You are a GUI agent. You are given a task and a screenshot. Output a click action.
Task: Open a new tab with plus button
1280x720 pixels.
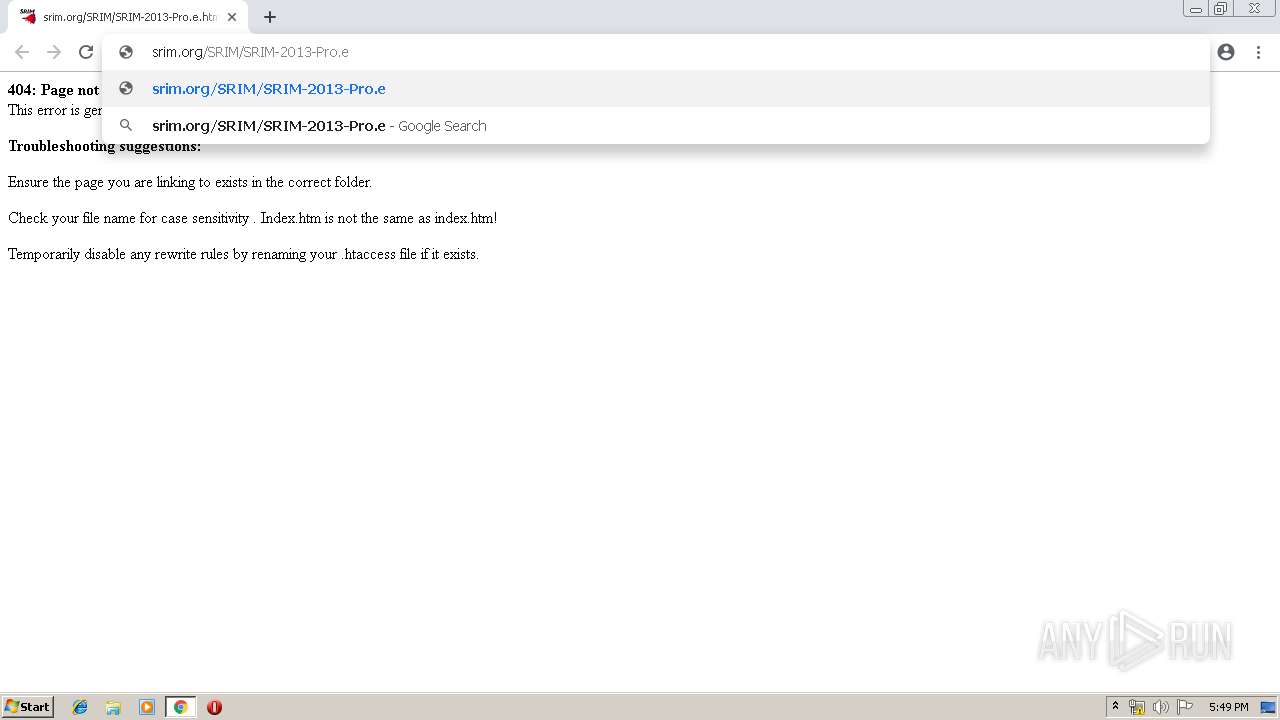point(270,17)
